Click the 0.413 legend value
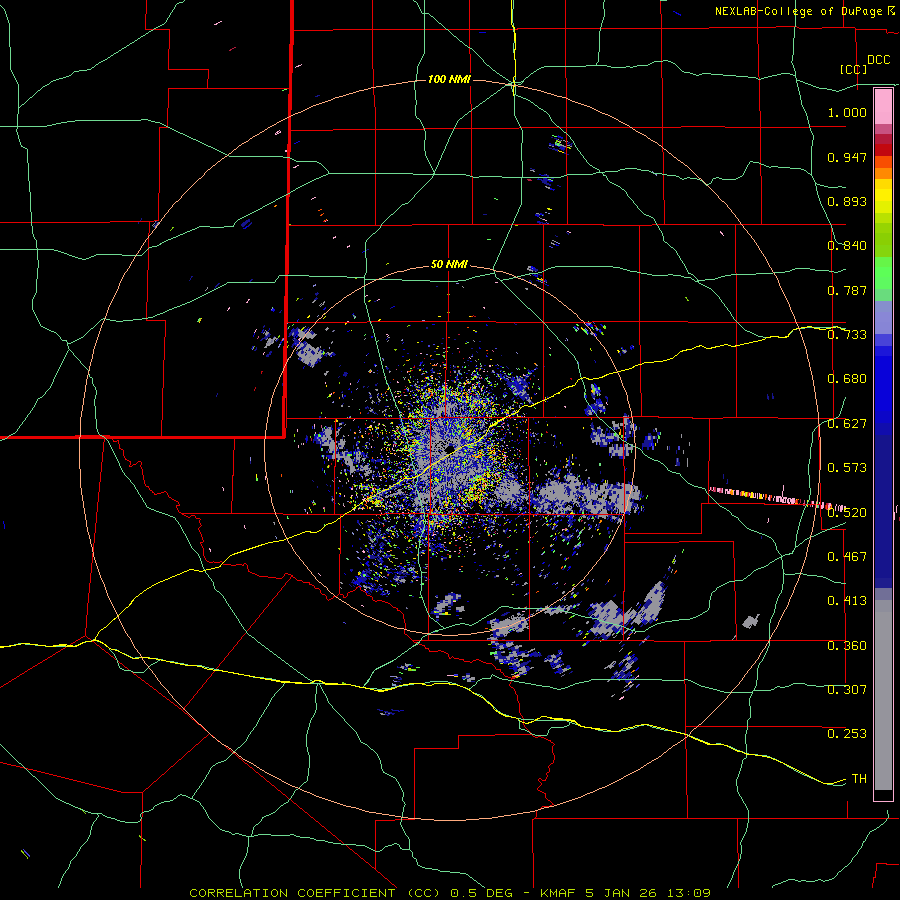900x900 pixels. click(x=847, y=601)
